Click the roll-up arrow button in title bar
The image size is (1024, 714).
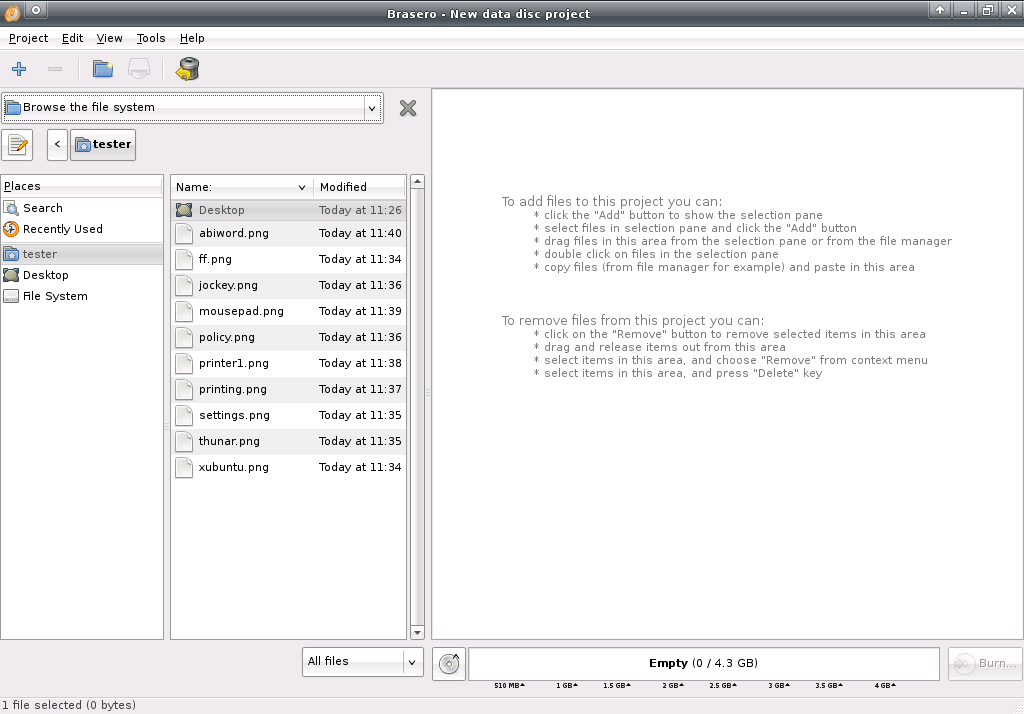(x=940, y=10)
